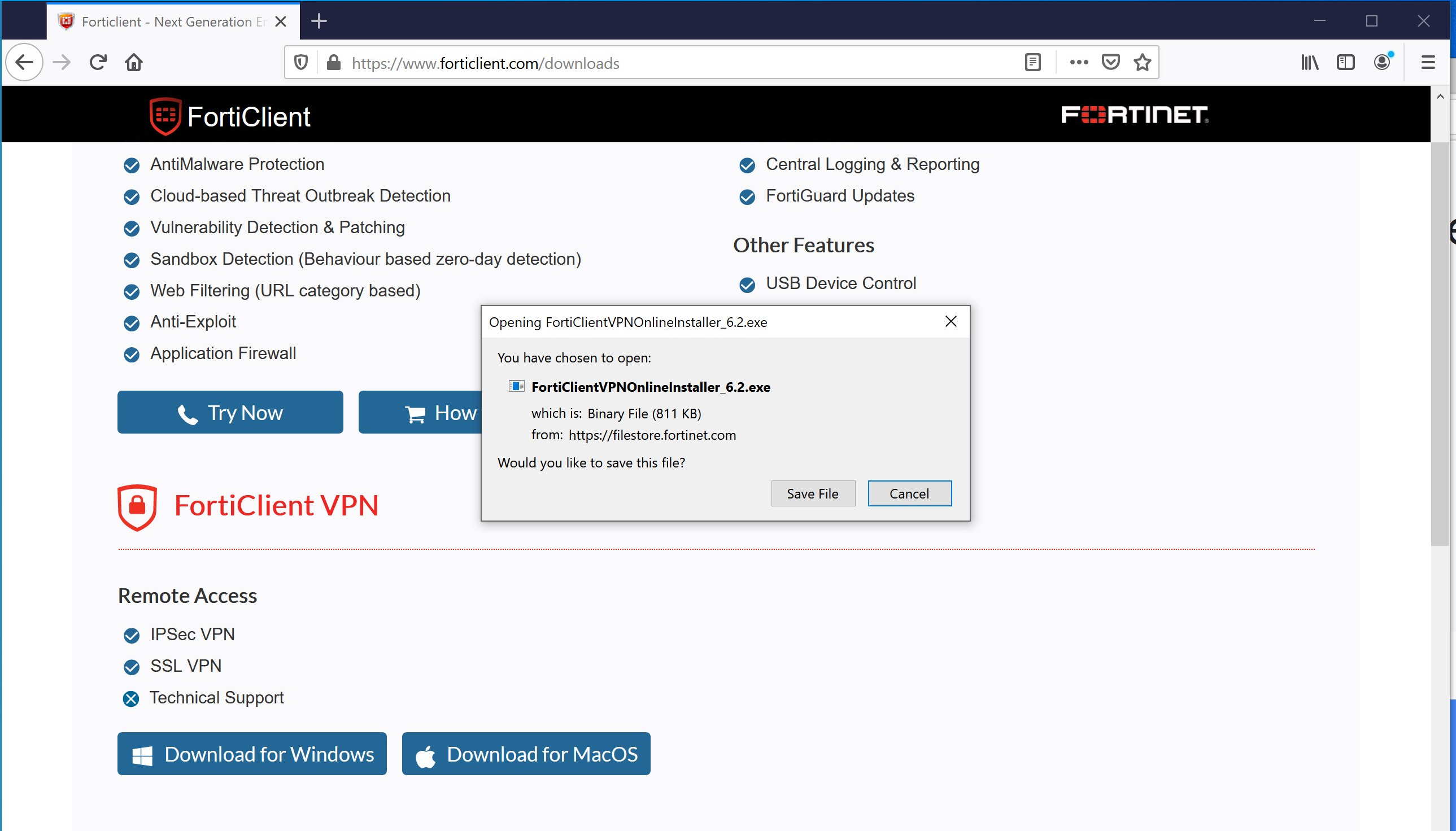The height and width of the screenshot is (831, 1456).
Task: Click the padlock site info icon
Action: click(x=333, y=63)
